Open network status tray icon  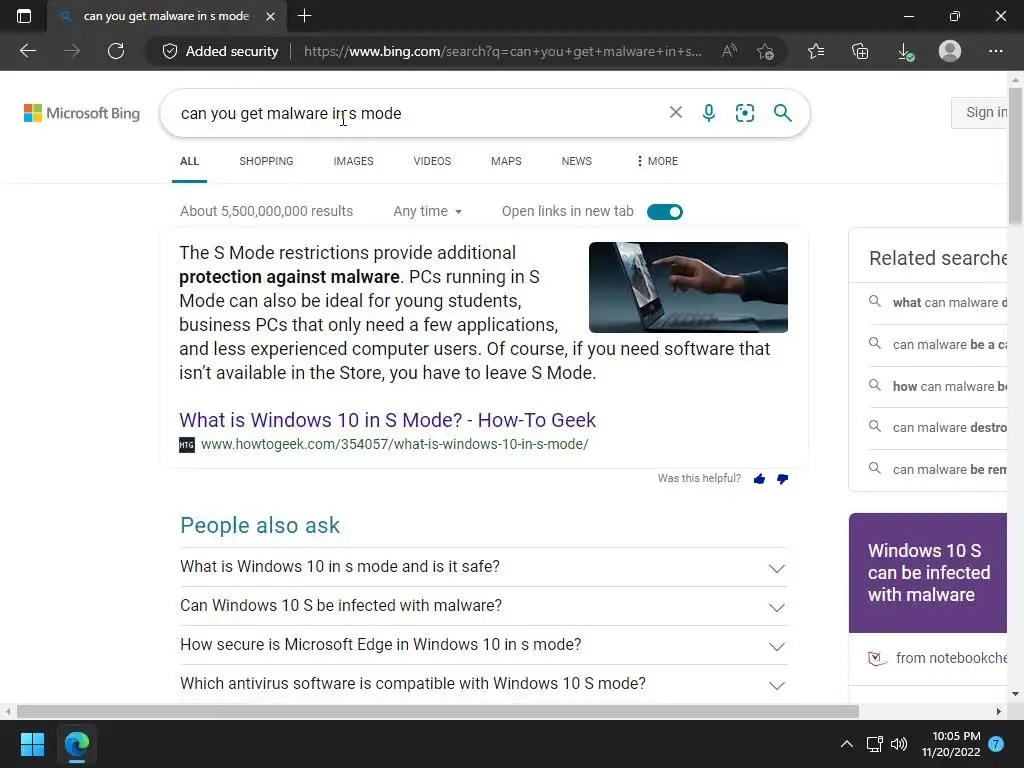874,744
